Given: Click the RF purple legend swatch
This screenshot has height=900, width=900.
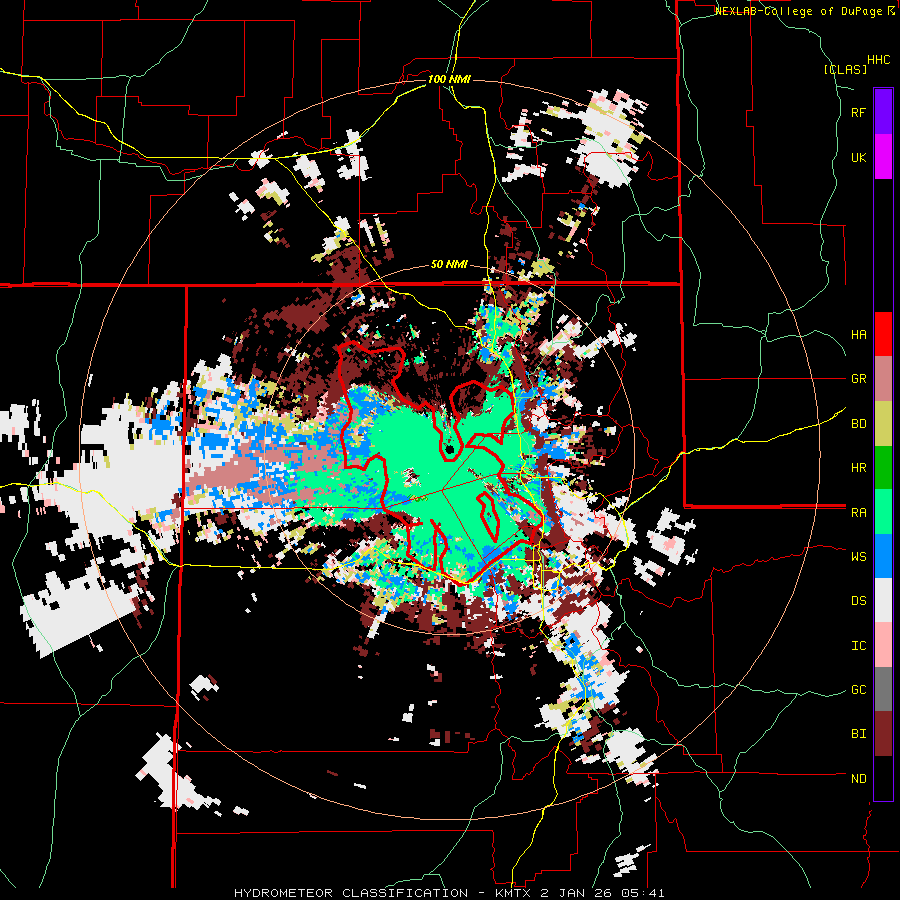Looking at the screenshot, I should click(x=883, y=112).
